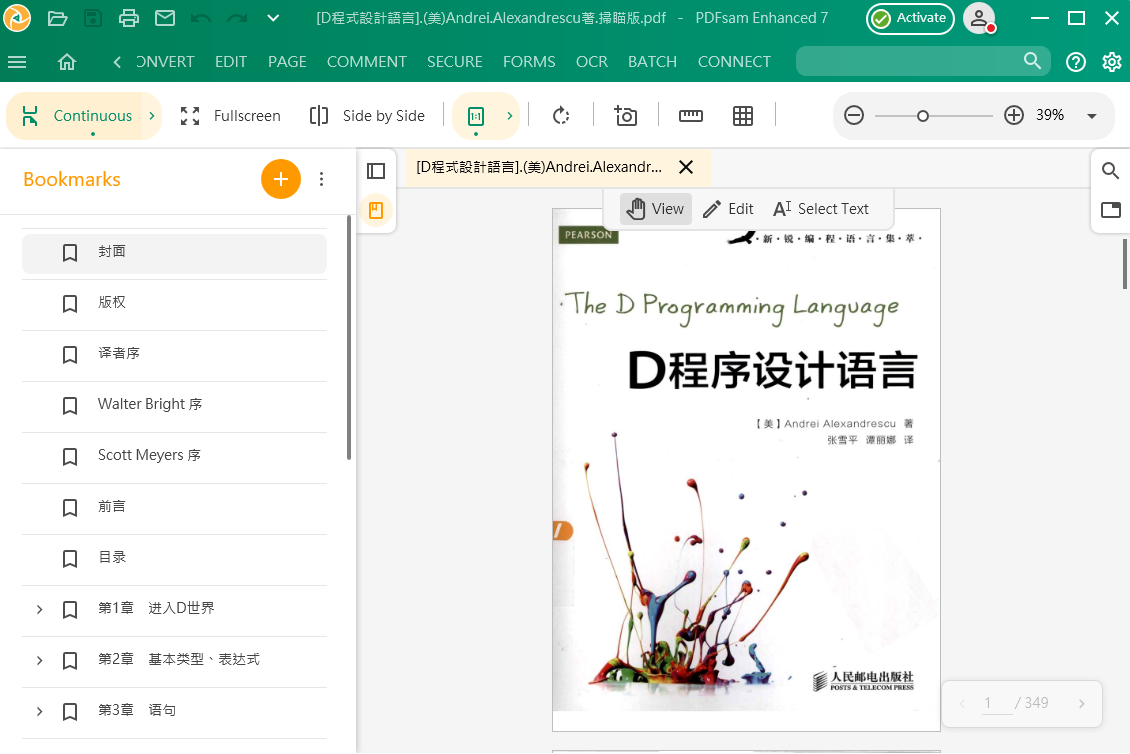Toggle actual size 1:1 page fit
This screenshot has width=1130, height=754.
coord(476,116)
